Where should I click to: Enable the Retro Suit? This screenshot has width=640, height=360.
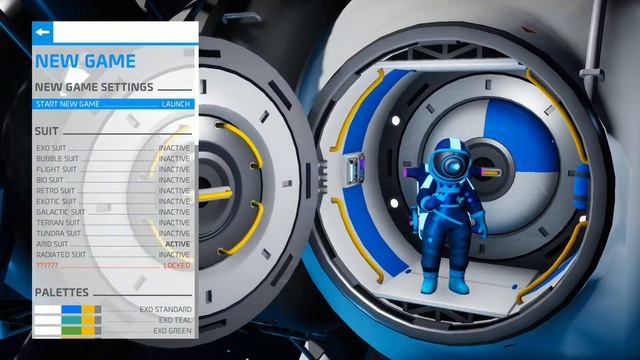tap(113, 191)
